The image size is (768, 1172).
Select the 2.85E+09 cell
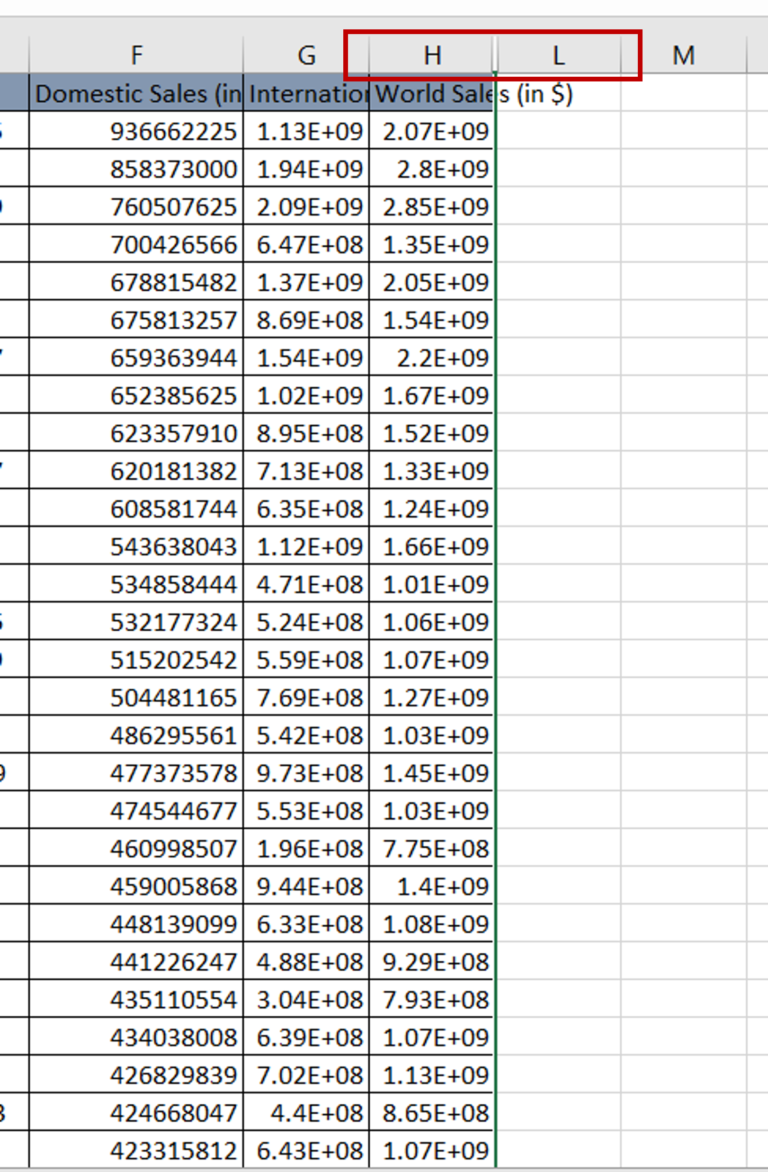click(432, 206)
